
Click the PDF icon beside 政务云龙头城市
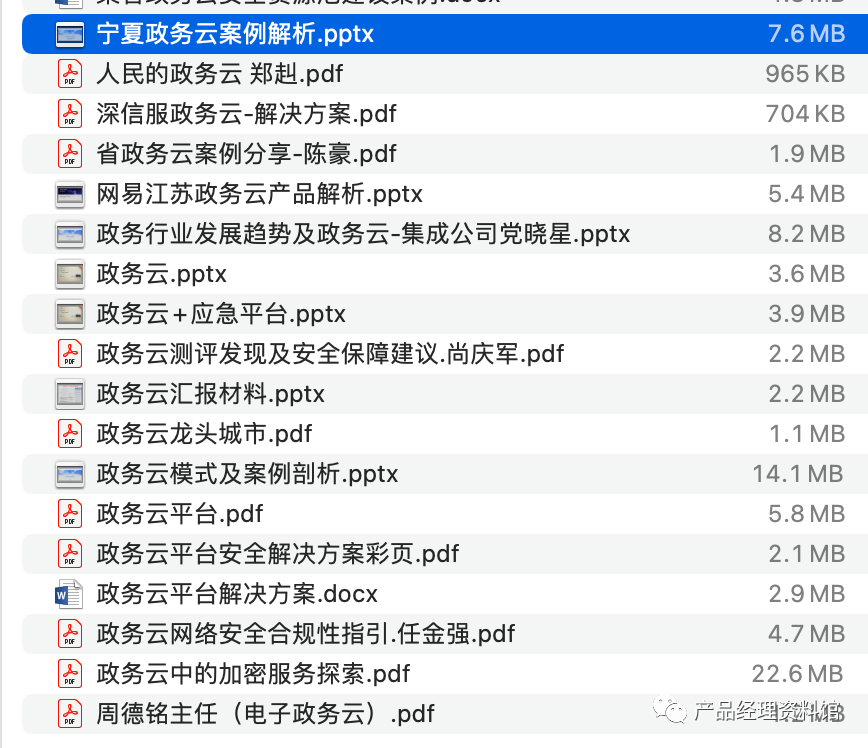coord(70,434)
